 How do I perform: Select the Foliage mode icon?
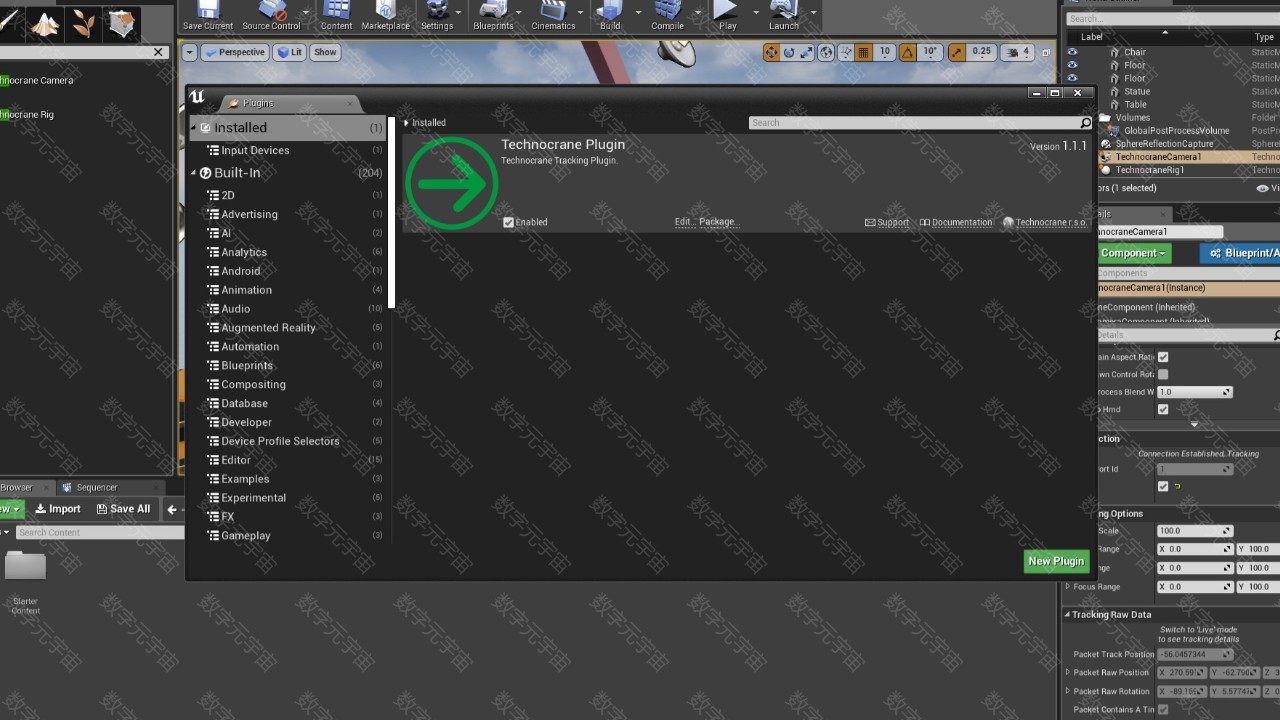point(84,23)
